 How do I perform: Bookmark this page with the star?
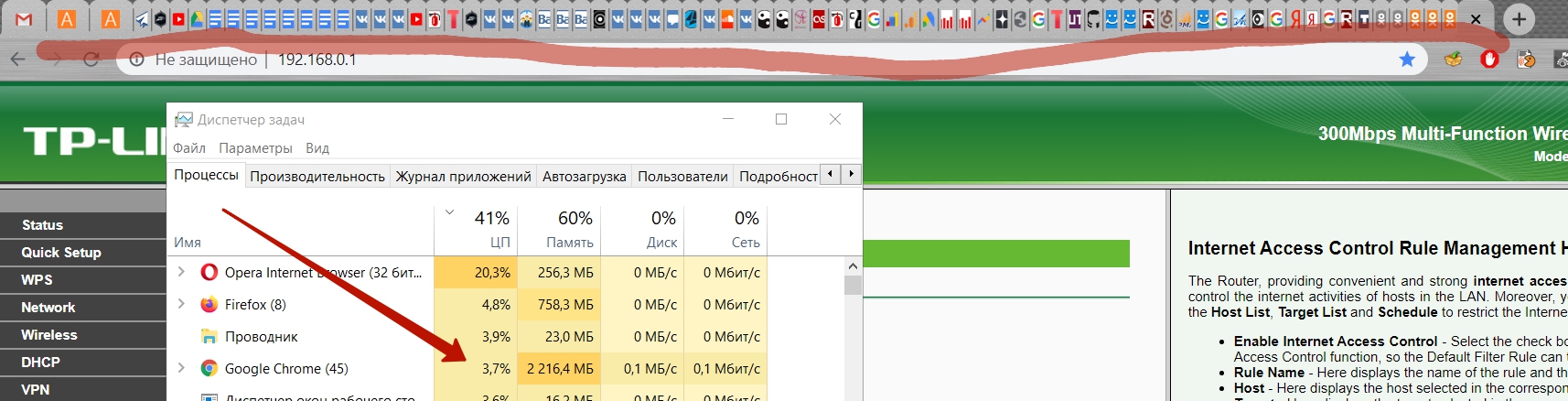[x=1407, y=60]
